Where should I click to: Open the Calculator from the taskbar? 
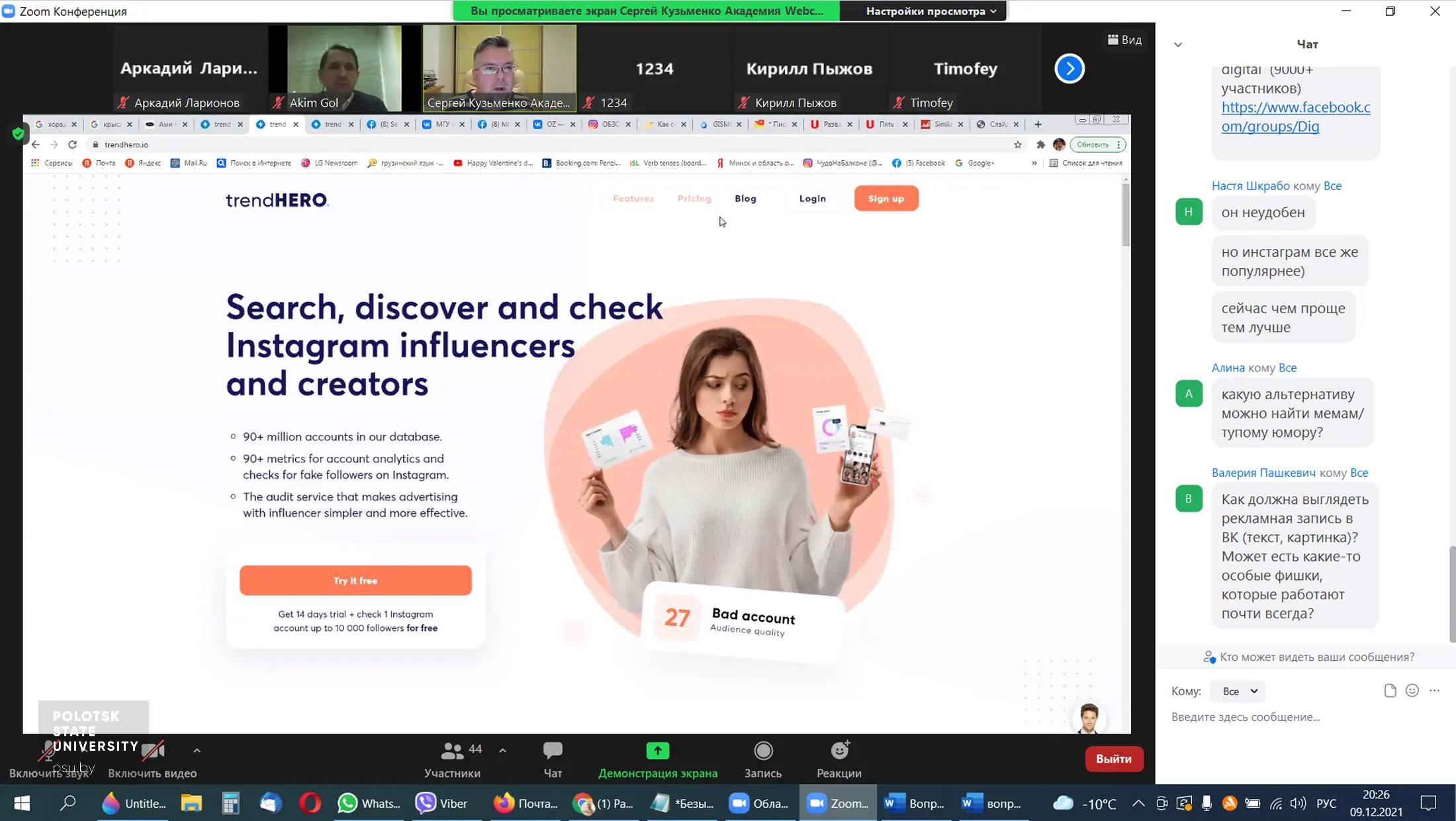pos(230,803)
